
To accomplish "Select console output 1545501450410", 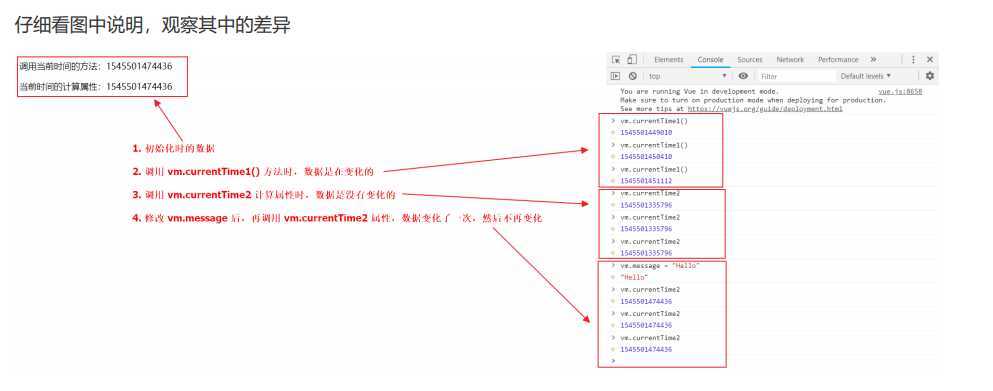I will 646,157.
